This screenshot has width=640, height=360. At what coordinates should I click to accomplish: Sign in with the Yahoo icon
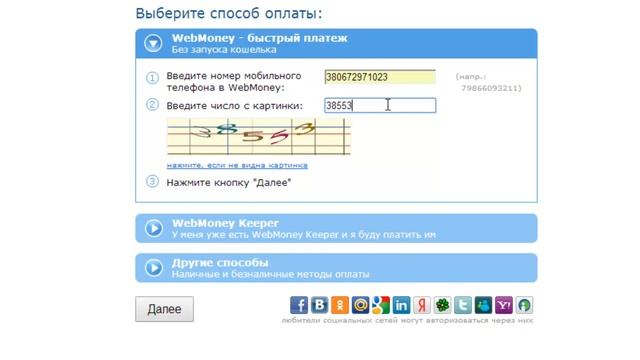(x=504, y=305)
